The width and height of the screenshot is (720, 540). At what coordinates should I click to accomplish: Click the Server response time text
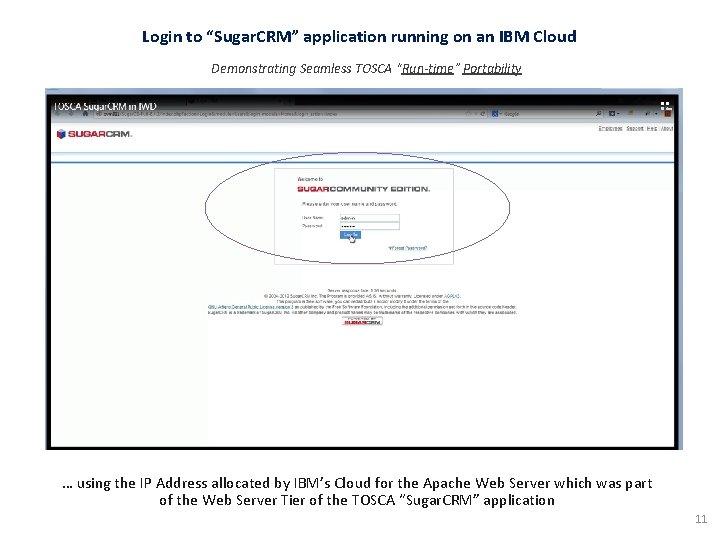[x=362, y=291]
